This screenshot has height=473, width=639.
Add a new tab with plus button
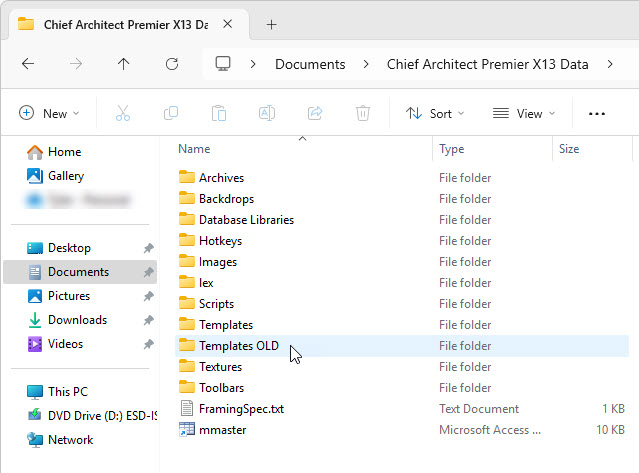[x=271, y=25]
